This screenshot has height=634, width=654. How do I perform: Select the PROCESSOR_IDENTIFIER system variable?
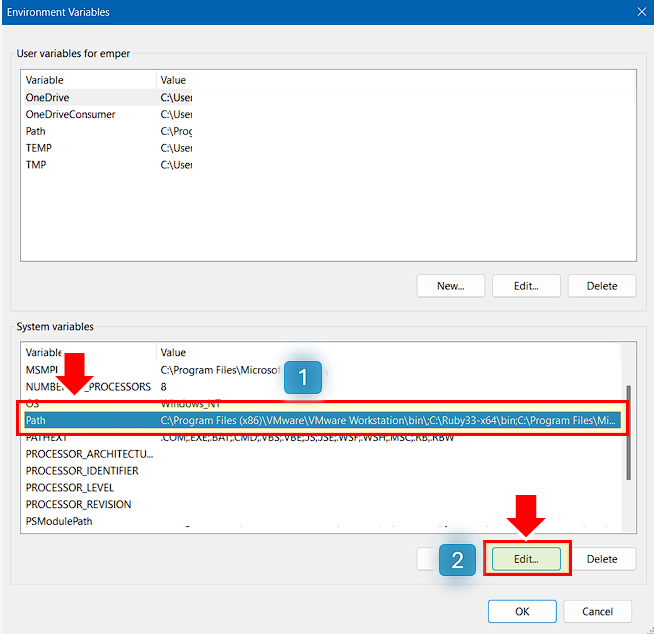(x=322, y=470)
